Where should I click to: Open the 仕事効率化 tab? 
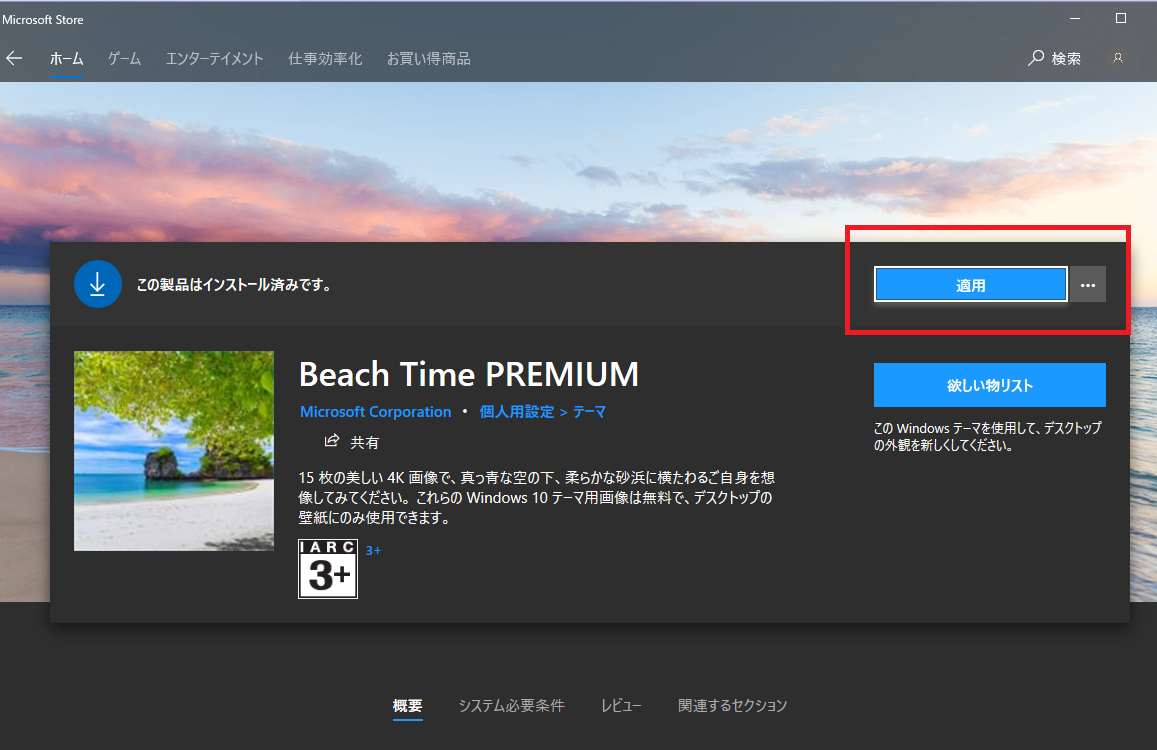pyautogui.click(x=325, y=58)
